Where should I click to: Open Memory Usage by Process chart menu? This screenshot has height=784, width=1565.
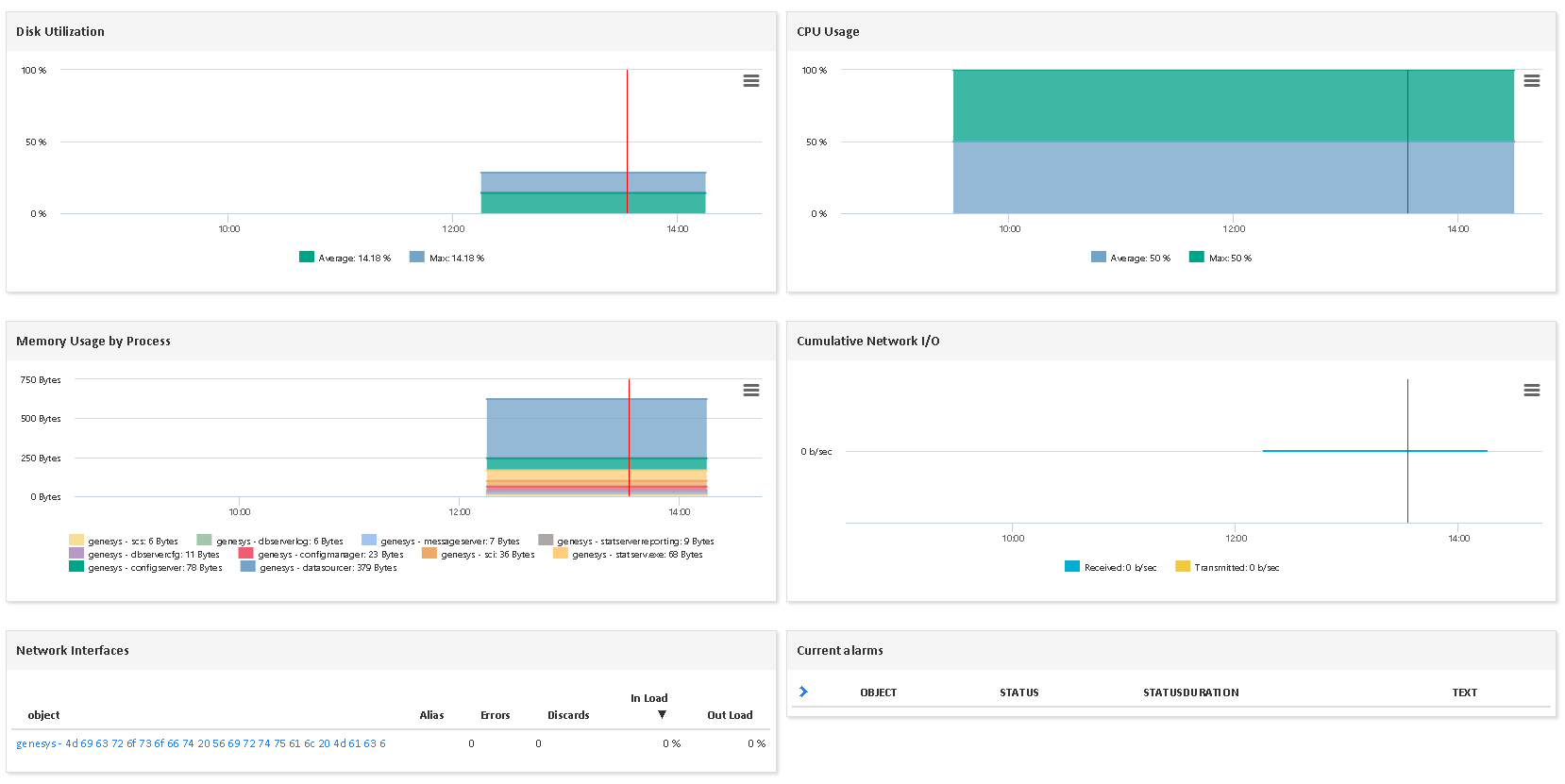[x=750, y=391]
